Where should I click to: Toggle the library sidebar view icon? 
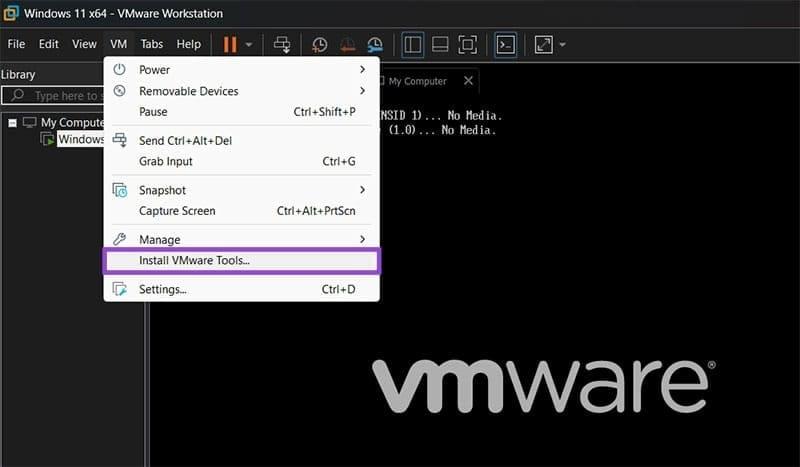[x=412, y=44]
